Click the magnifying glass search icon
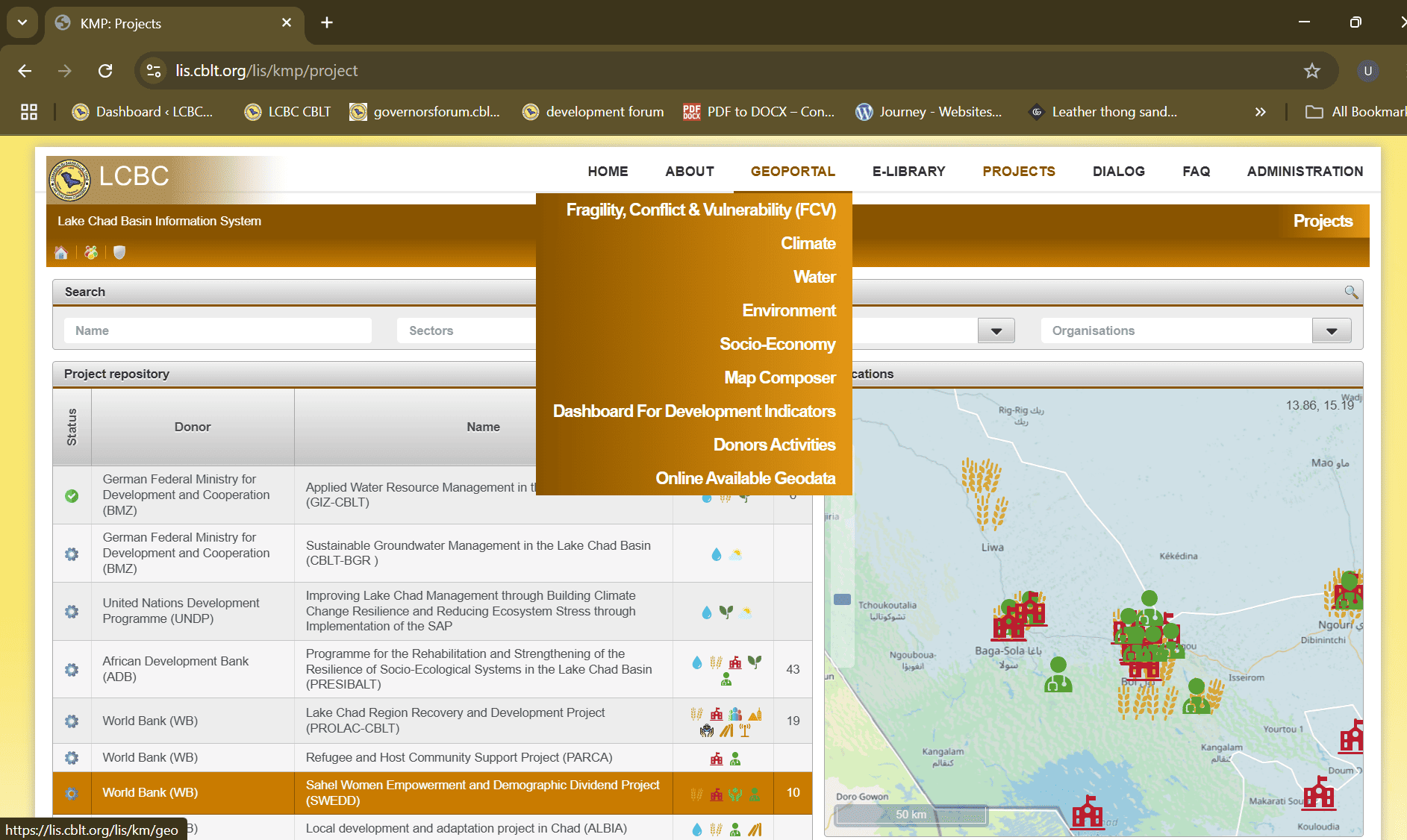Image resolution: width=1407 pixels, height=840 pixels. [1350, 292]
